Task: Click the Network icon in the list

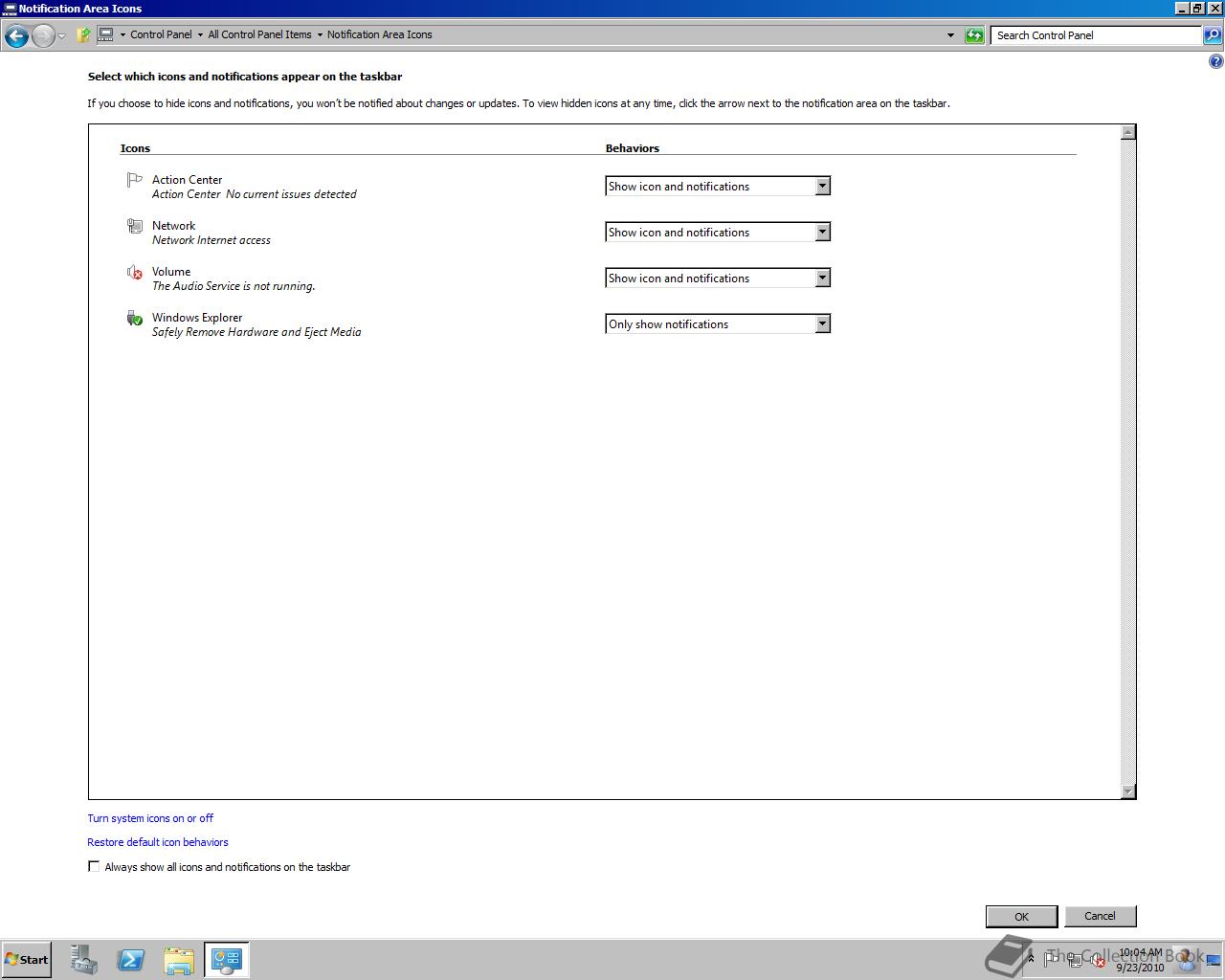Action: coord(134,226)
